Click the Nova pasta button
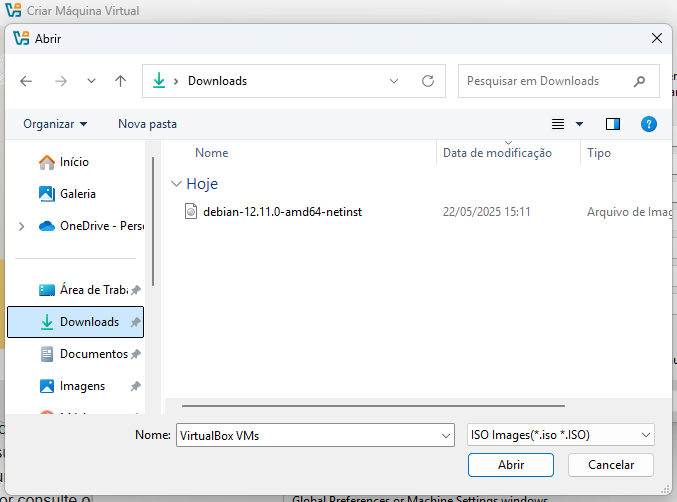Viewport: 677px width, 502px height. 147,124
